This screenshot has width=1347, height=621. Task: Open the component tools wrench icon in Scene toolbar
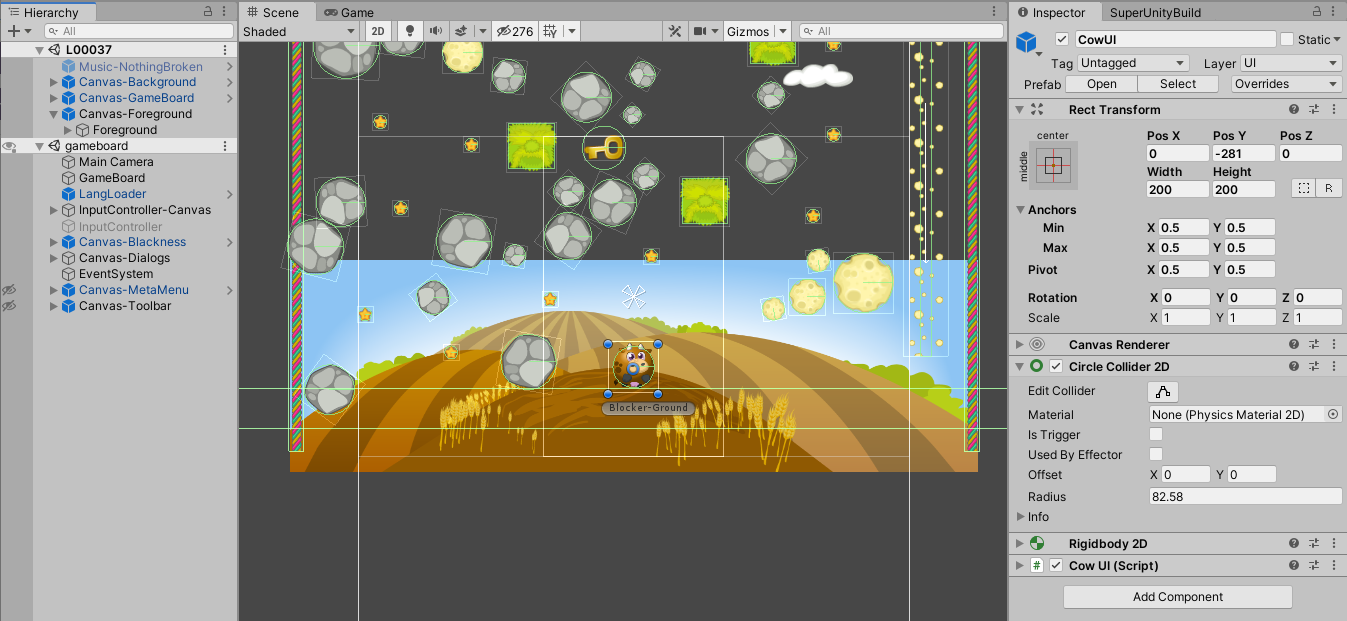(x=675, y=31)
